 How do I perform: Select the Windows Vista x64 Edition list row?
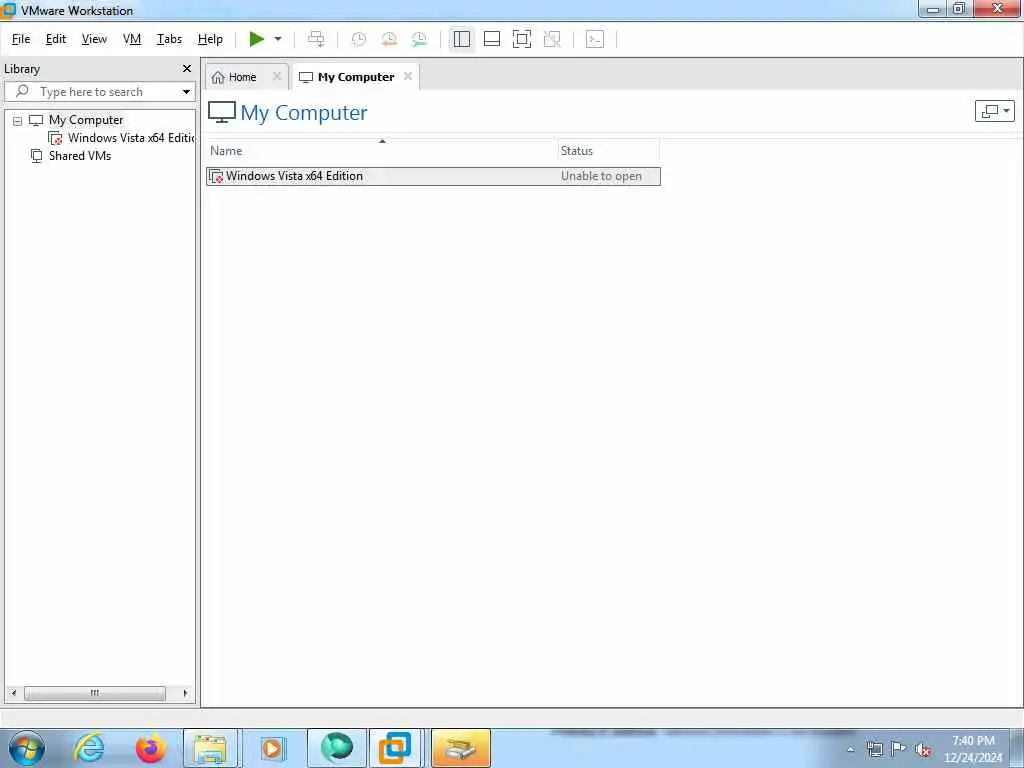[x=433, y=176]
